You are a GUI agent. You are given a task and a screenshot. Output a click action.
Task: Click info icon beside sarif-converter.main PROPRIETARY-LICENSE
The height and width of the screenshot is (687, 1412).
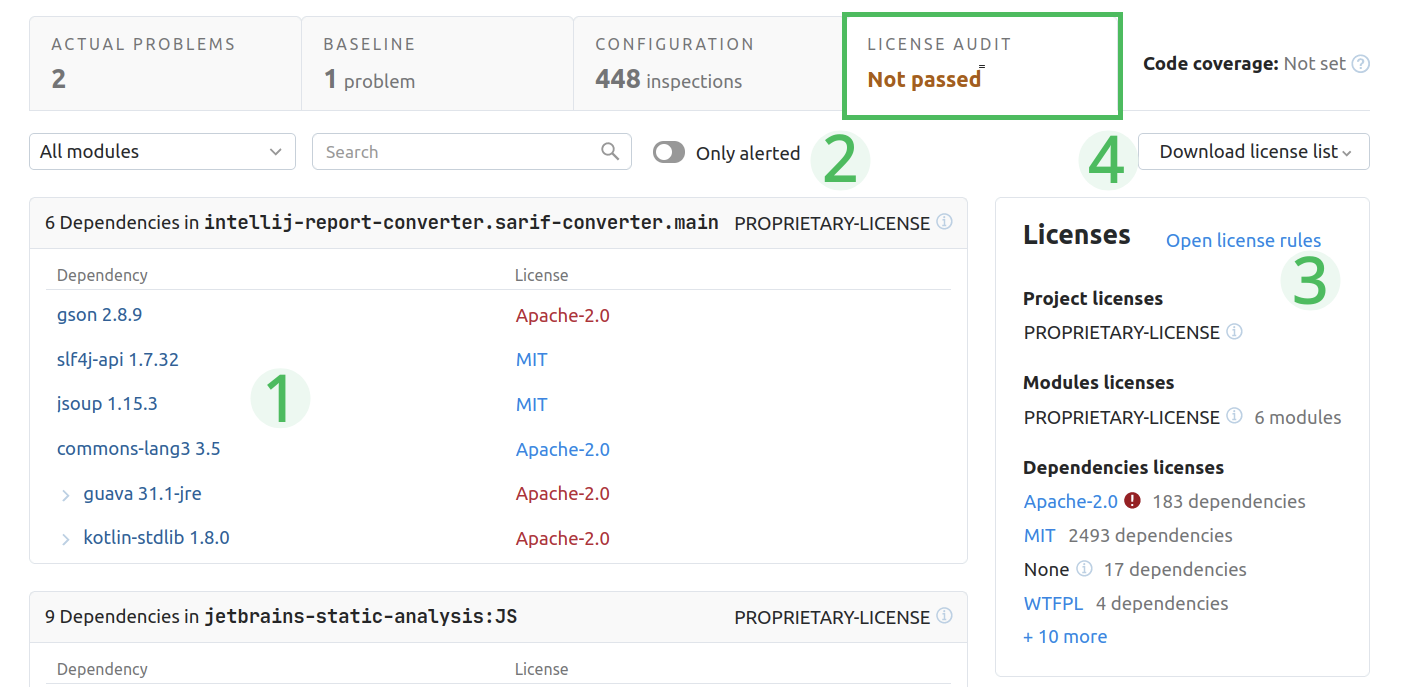pos(944,222)
